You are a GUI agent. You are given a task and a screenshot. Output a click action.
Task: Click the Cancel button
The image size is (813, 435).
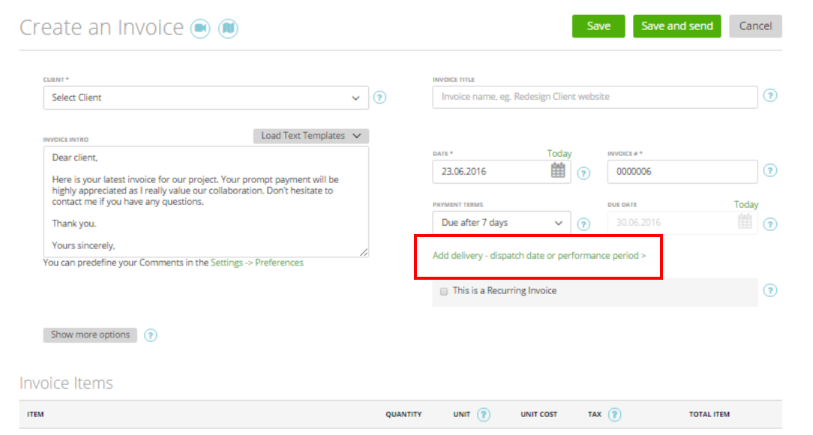tap(755, 26)
